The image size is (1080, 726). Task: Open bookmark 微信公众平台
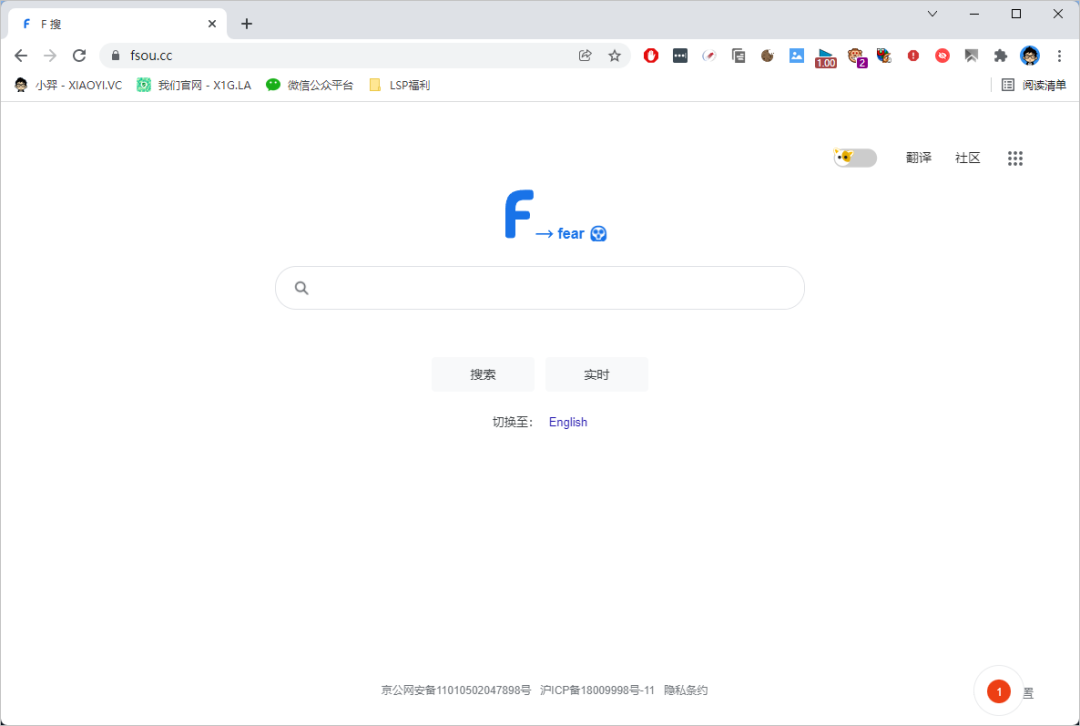pos(310,85)
